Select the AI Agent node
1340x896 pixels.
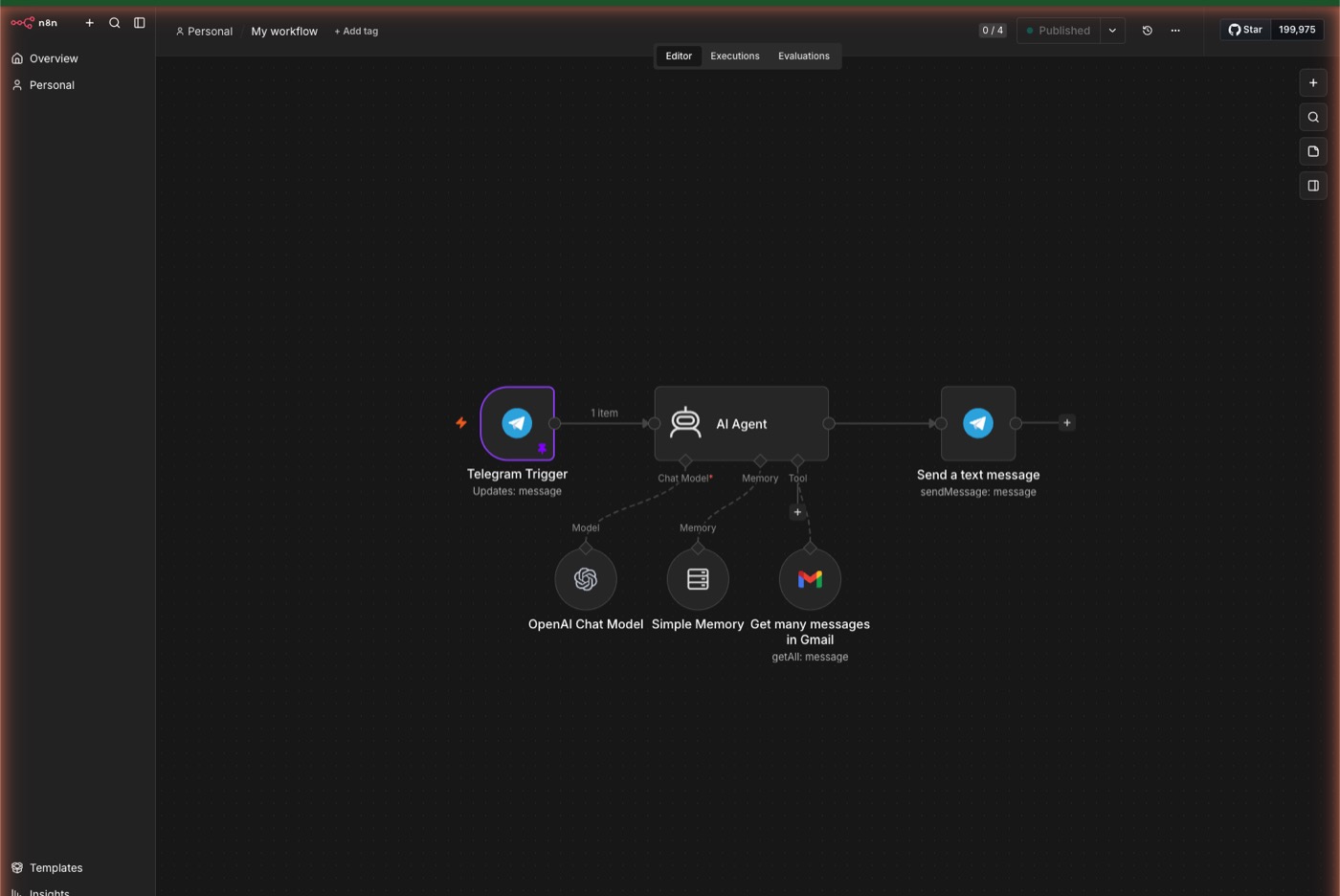click(x=742, y=423)
